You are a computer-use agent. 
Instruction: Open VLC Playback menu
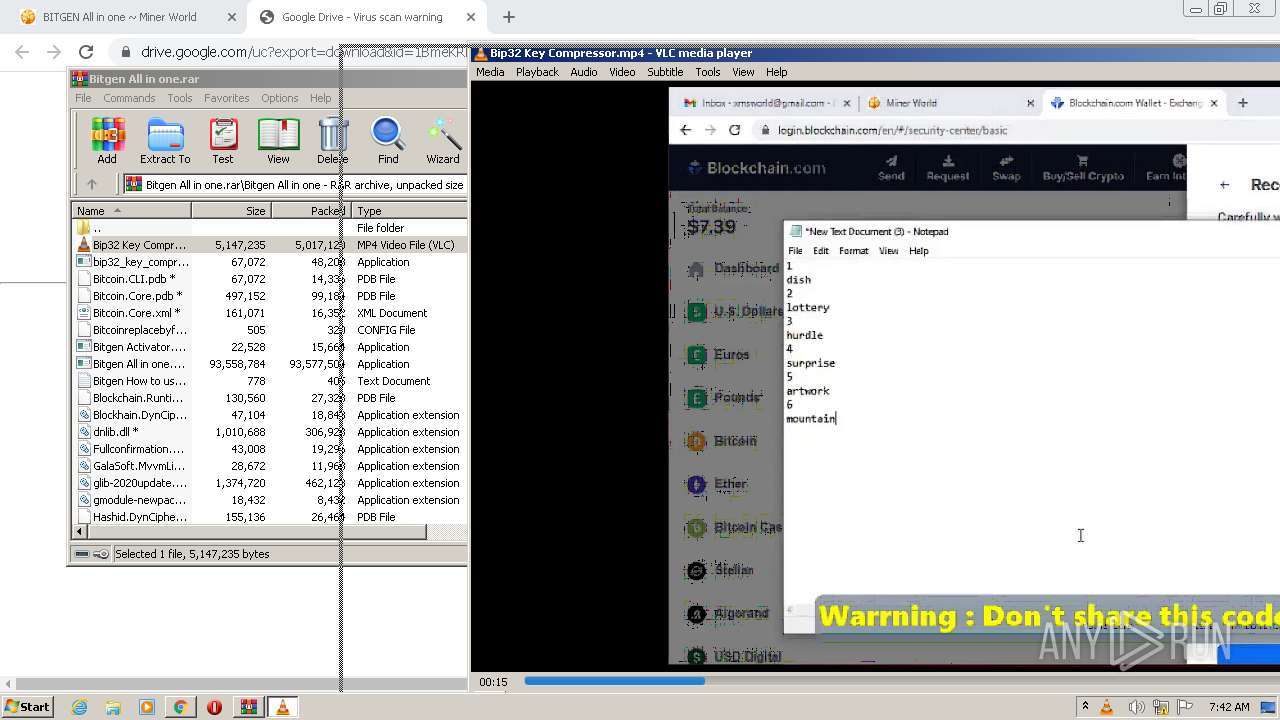537,72
